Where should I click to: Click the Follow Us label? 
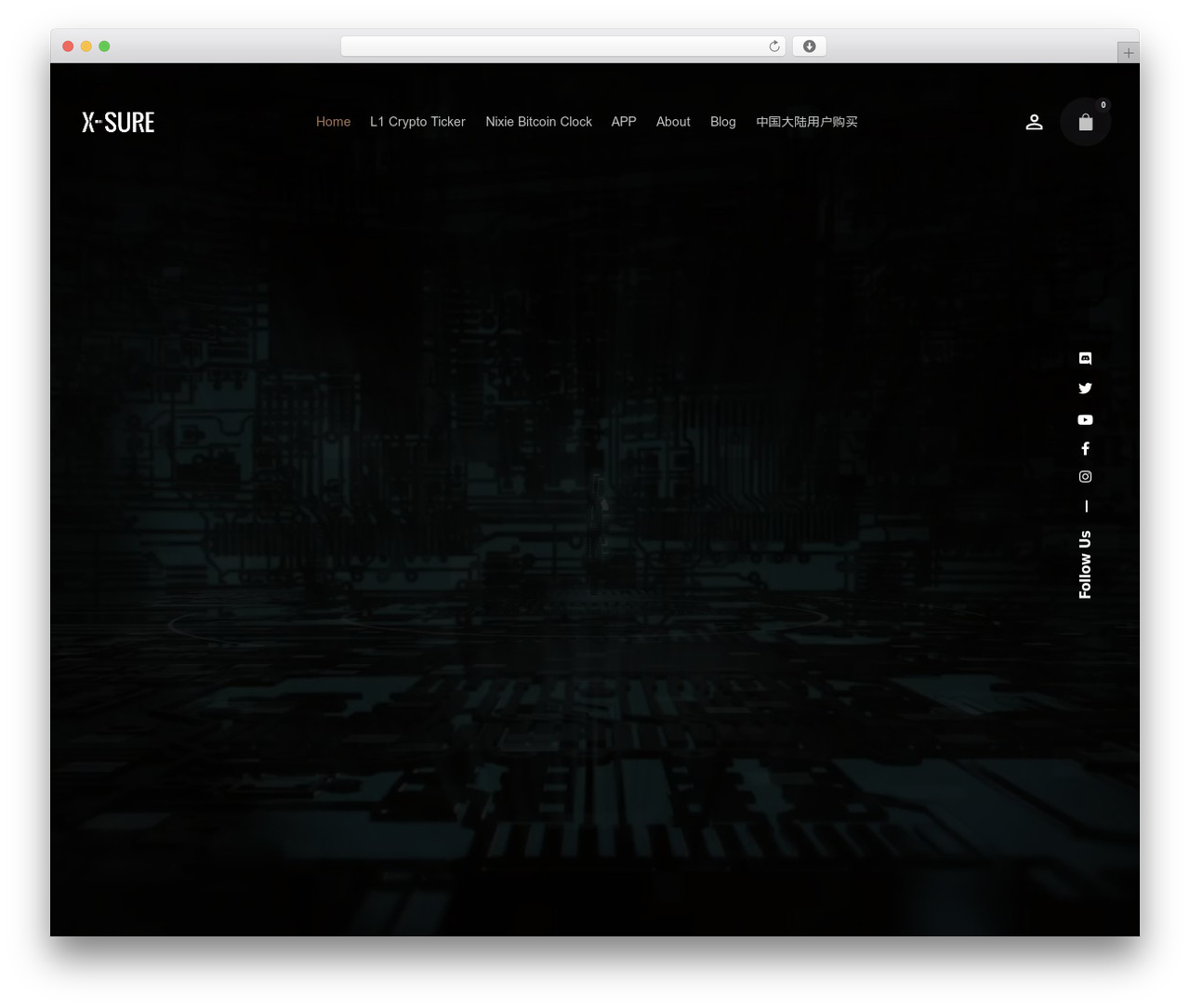[1085, 564]
